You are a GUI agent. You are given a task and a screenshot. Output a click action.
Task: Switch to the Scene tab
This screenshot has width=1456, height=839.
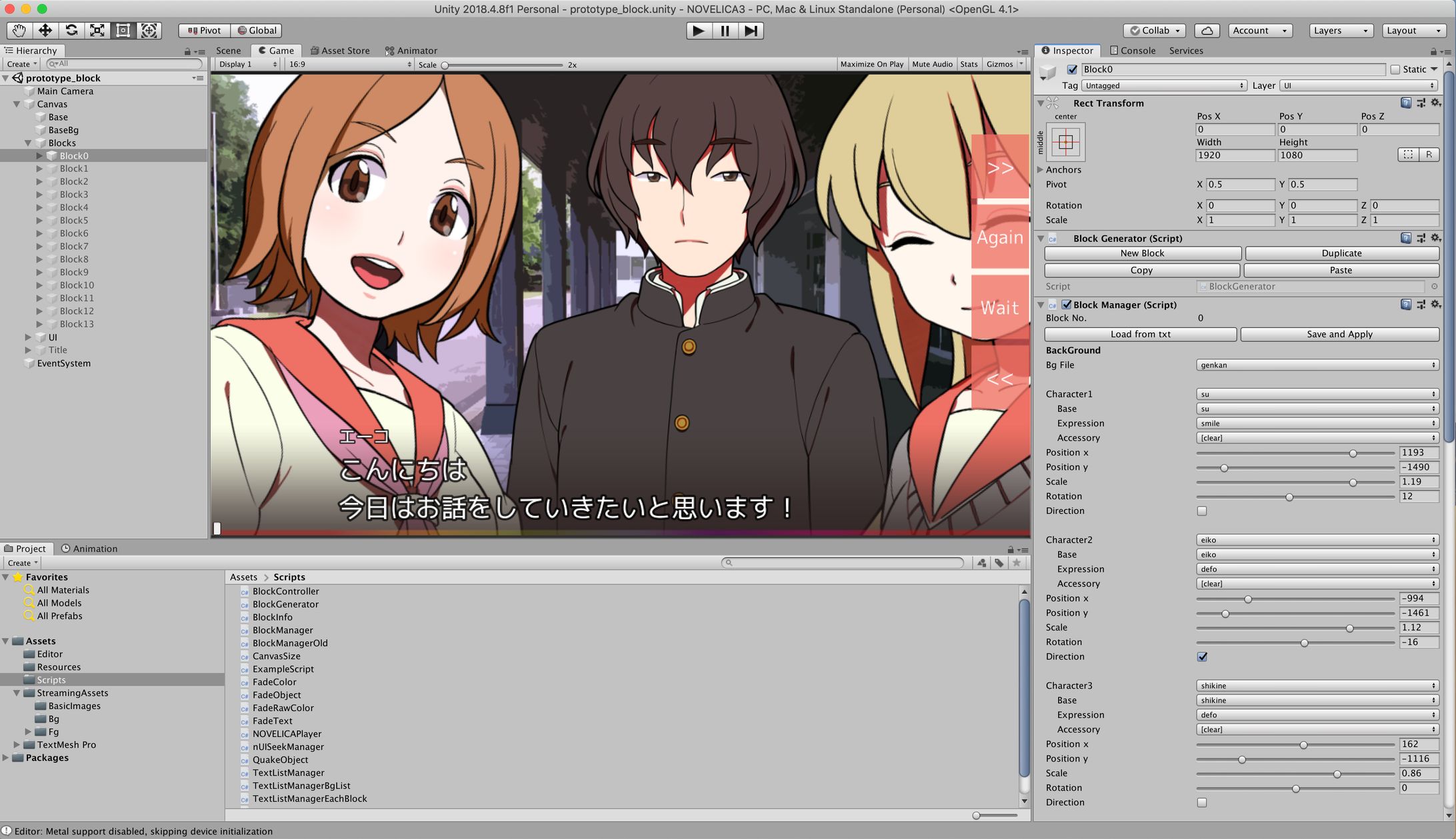coord(228,51)
